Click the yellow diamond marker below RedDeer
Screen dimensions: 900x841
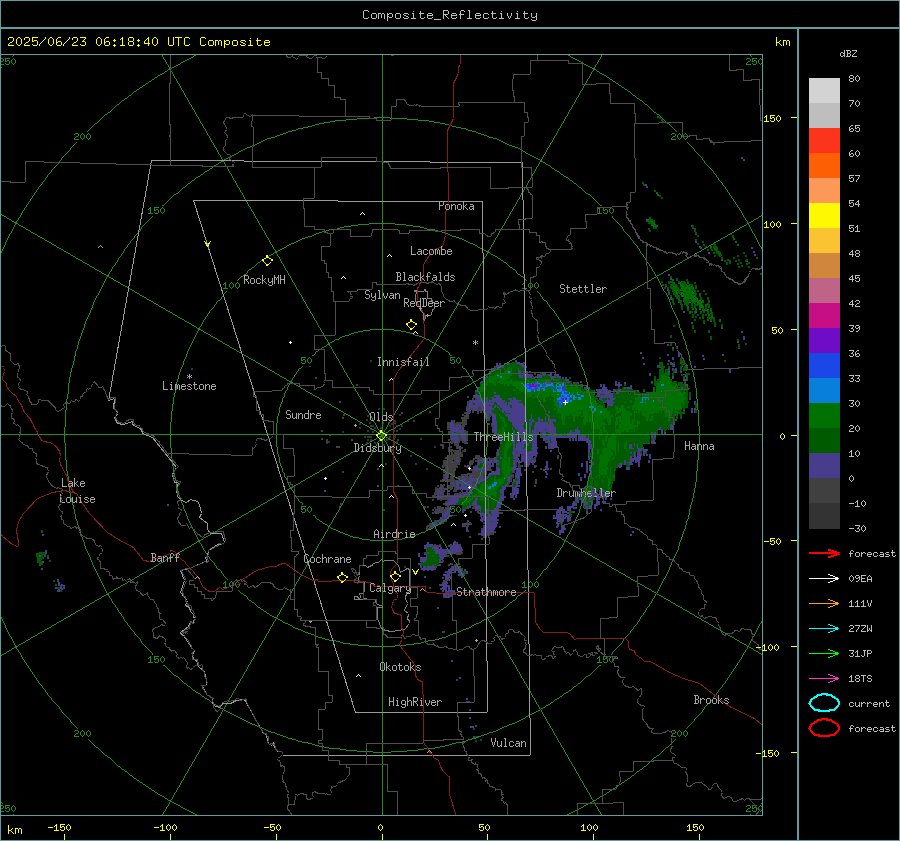coord(411,325)
